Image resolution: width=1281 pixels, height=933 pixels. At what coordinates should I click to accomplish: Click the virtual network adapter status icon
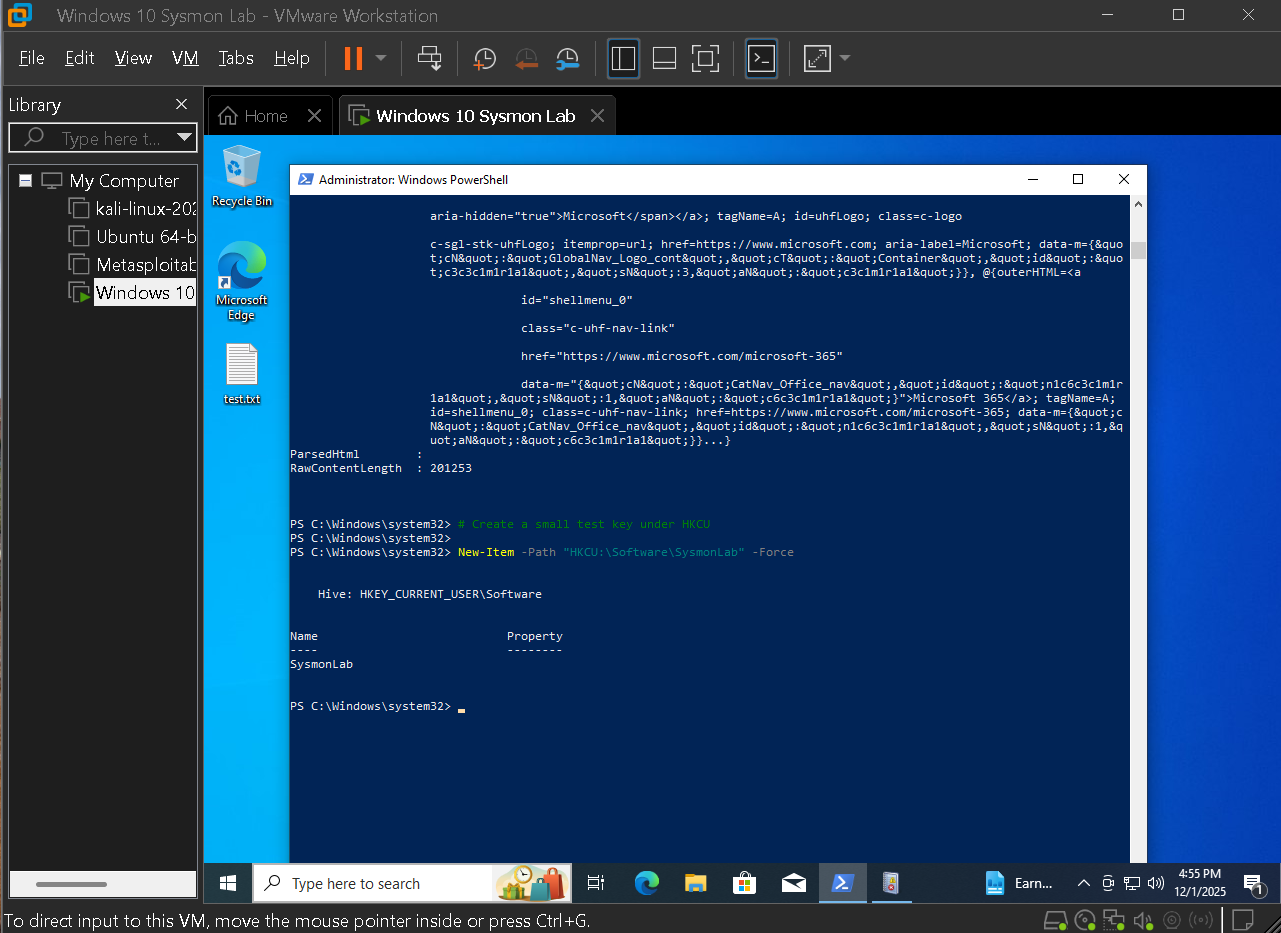coord(1113,920)
